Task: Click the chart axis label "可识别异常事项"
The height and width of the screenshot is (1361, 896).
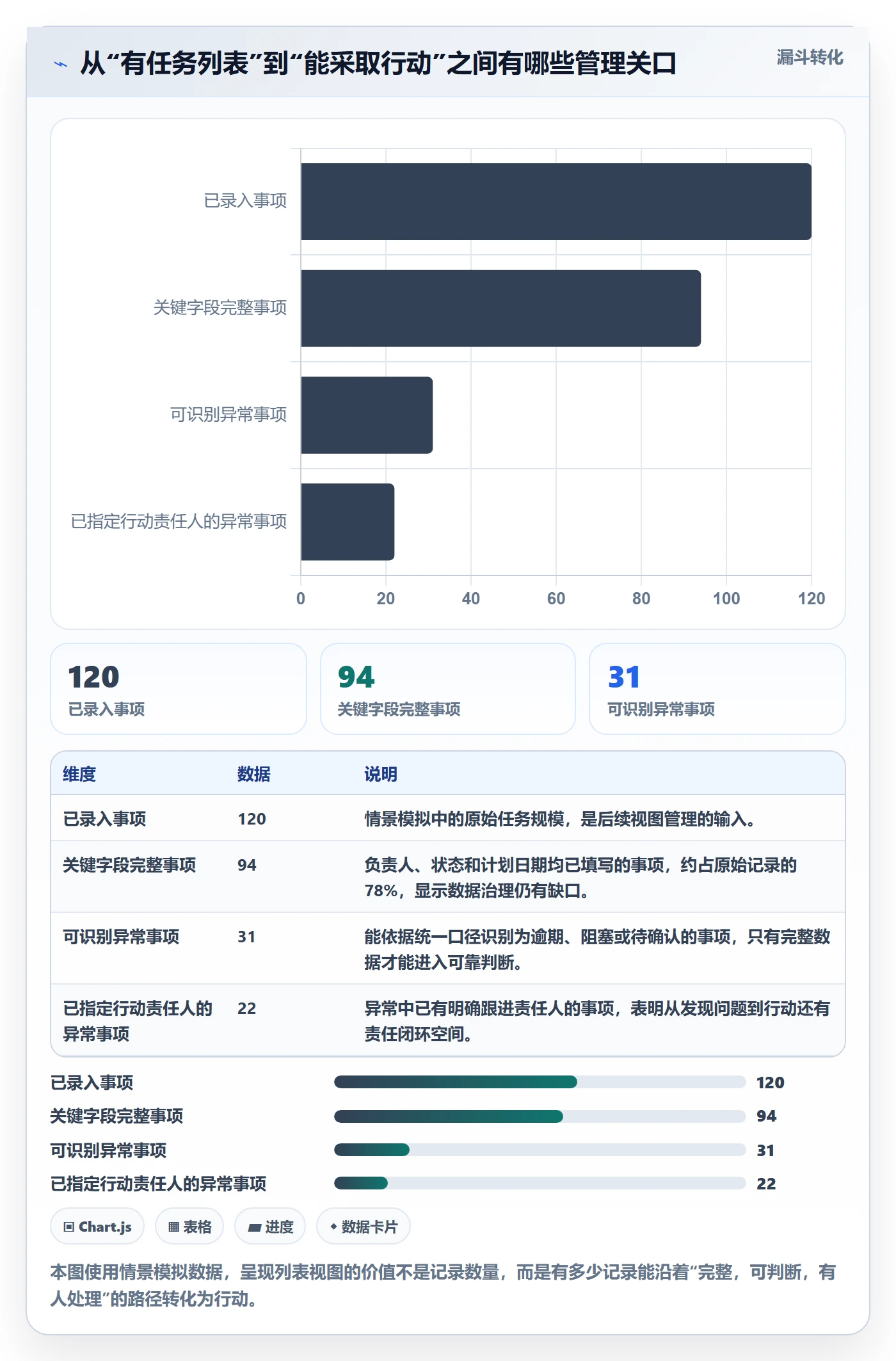Action: (228, 415)
